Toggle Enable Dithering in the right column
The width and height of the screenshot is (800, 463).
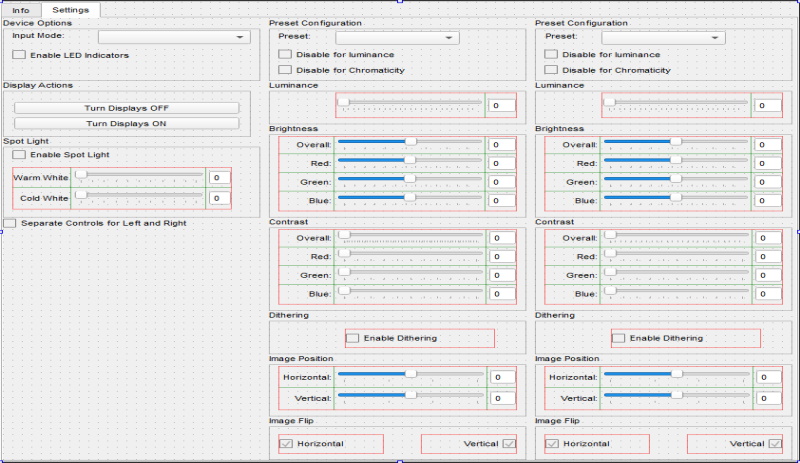pyautogui.click(x=658, y=338)
